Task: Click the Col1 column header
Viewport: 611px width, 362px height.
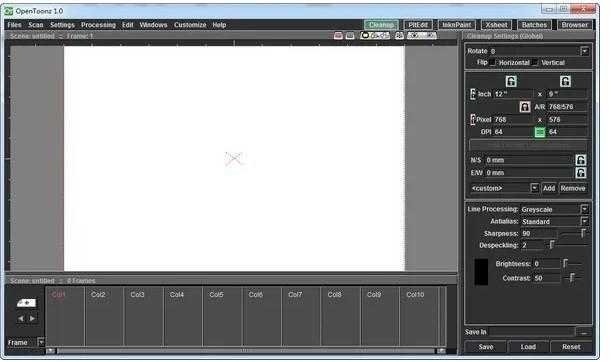Action: point(58,295)
